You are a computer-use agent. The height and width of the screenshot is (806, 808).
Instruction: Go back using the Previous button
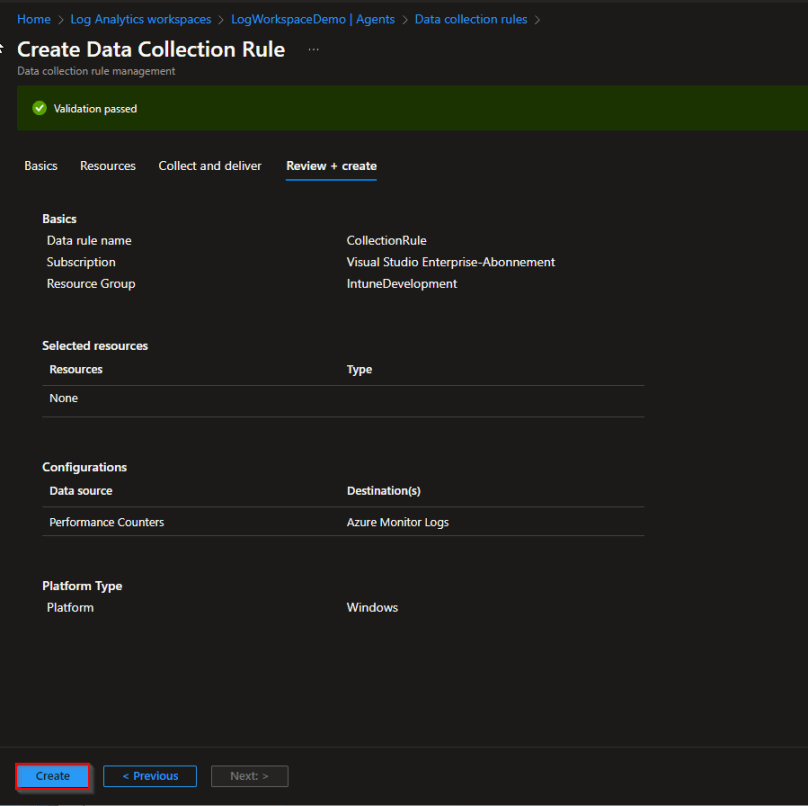coord(149,775)
